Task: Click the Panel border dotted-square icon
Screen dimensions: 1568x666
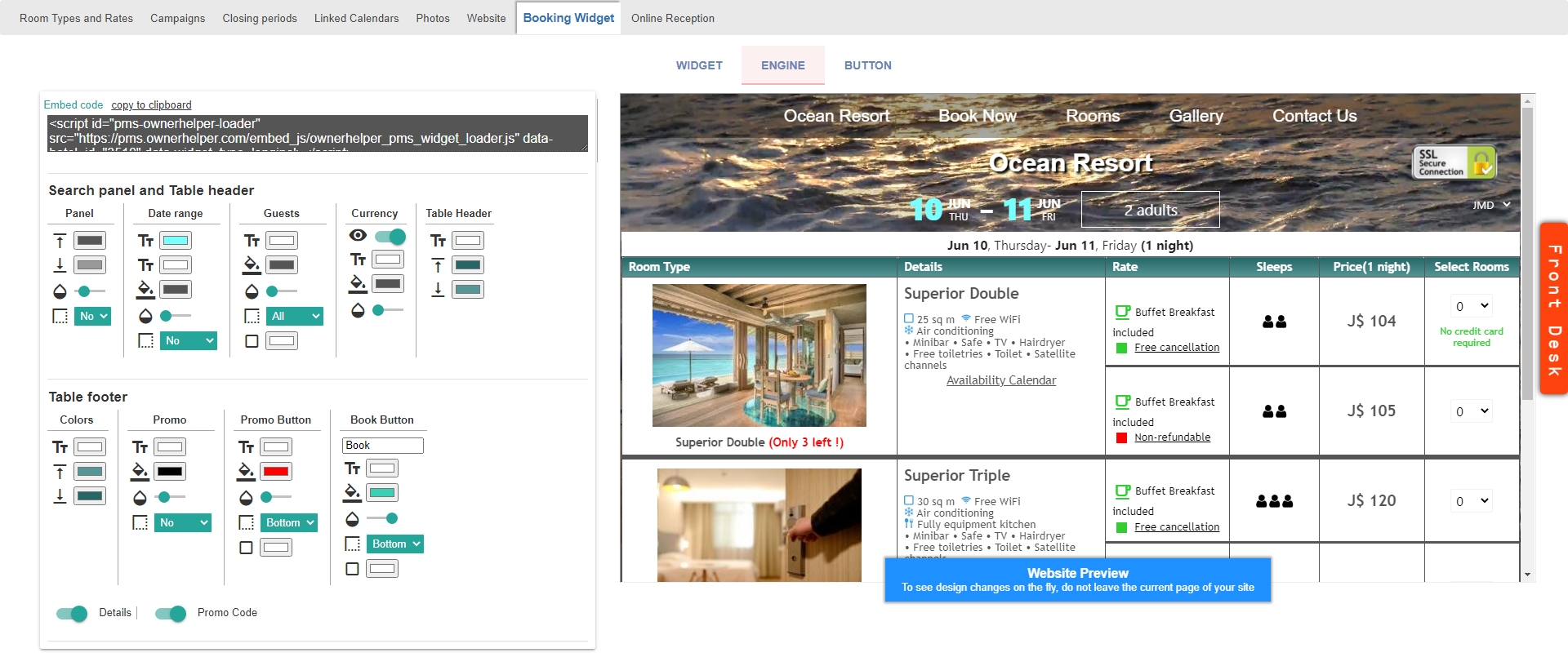Action: coord(60,316)
